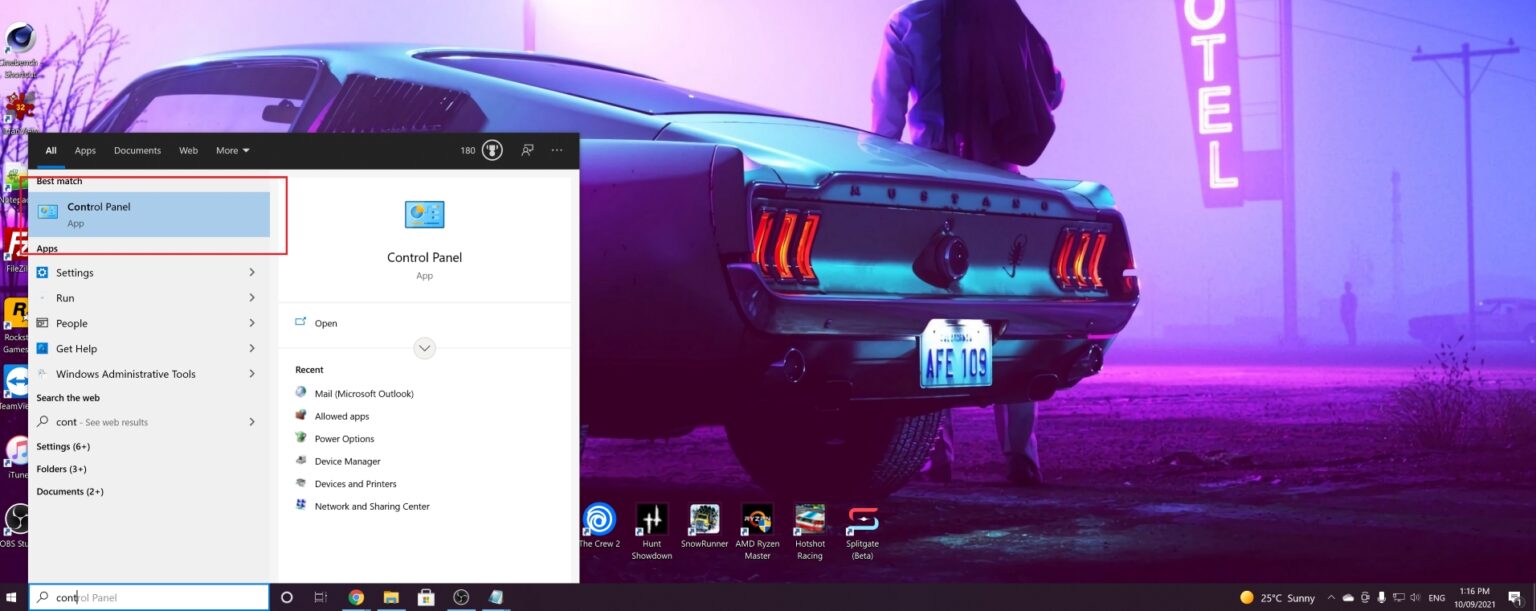
Task: Select the All search tab
Action: click(x=51, y=150)
